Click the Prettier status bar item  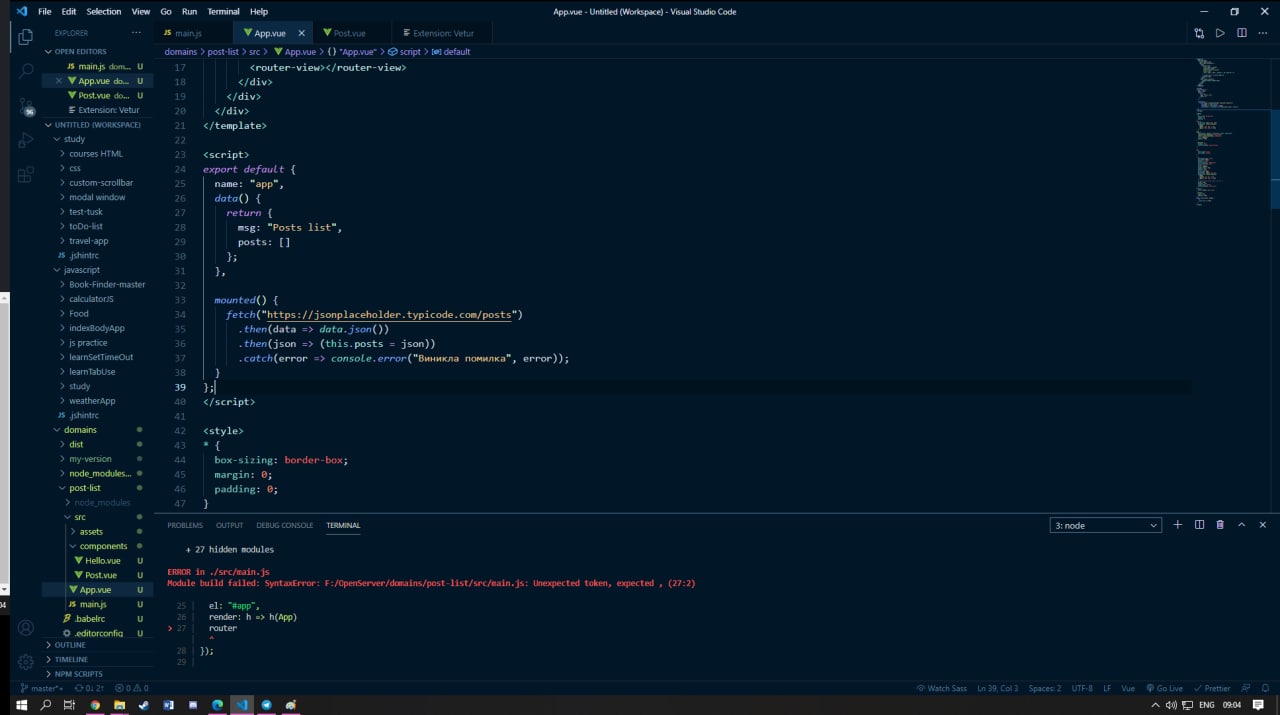tap(1213, 688)
